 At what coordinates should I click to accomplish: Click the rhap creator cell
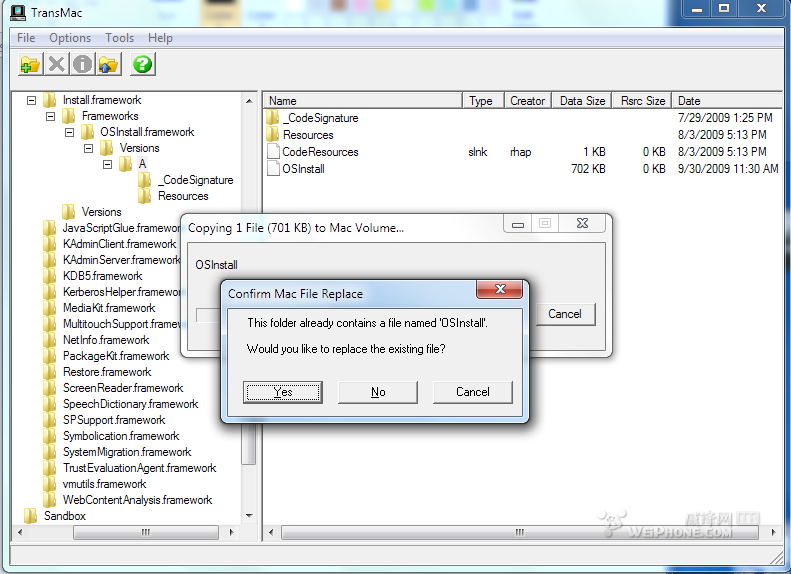[x=521, y=152]
